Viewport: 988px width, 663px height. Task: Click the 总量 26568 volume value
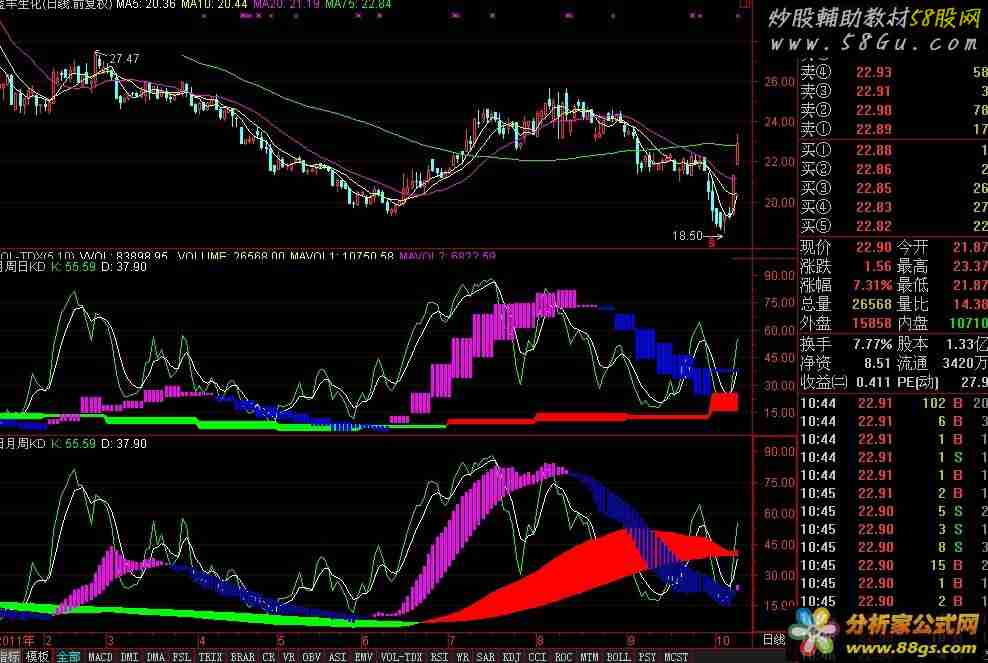873,304
